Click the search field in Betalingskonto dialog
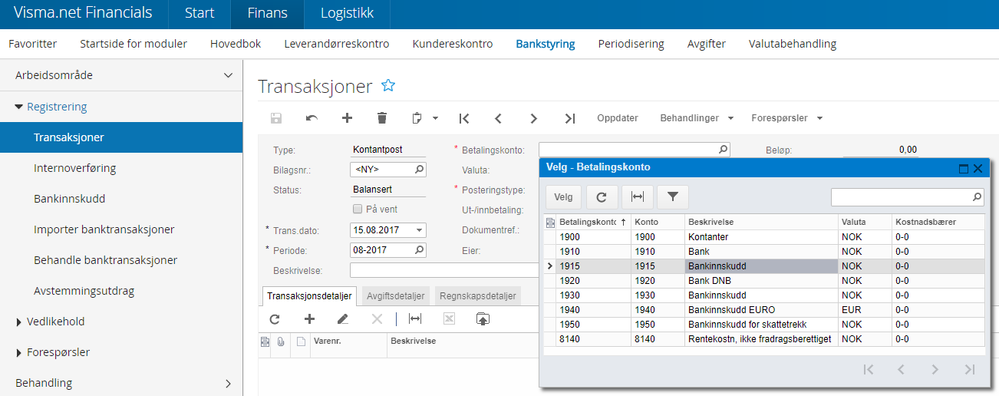999x396 pixels. 902,198
